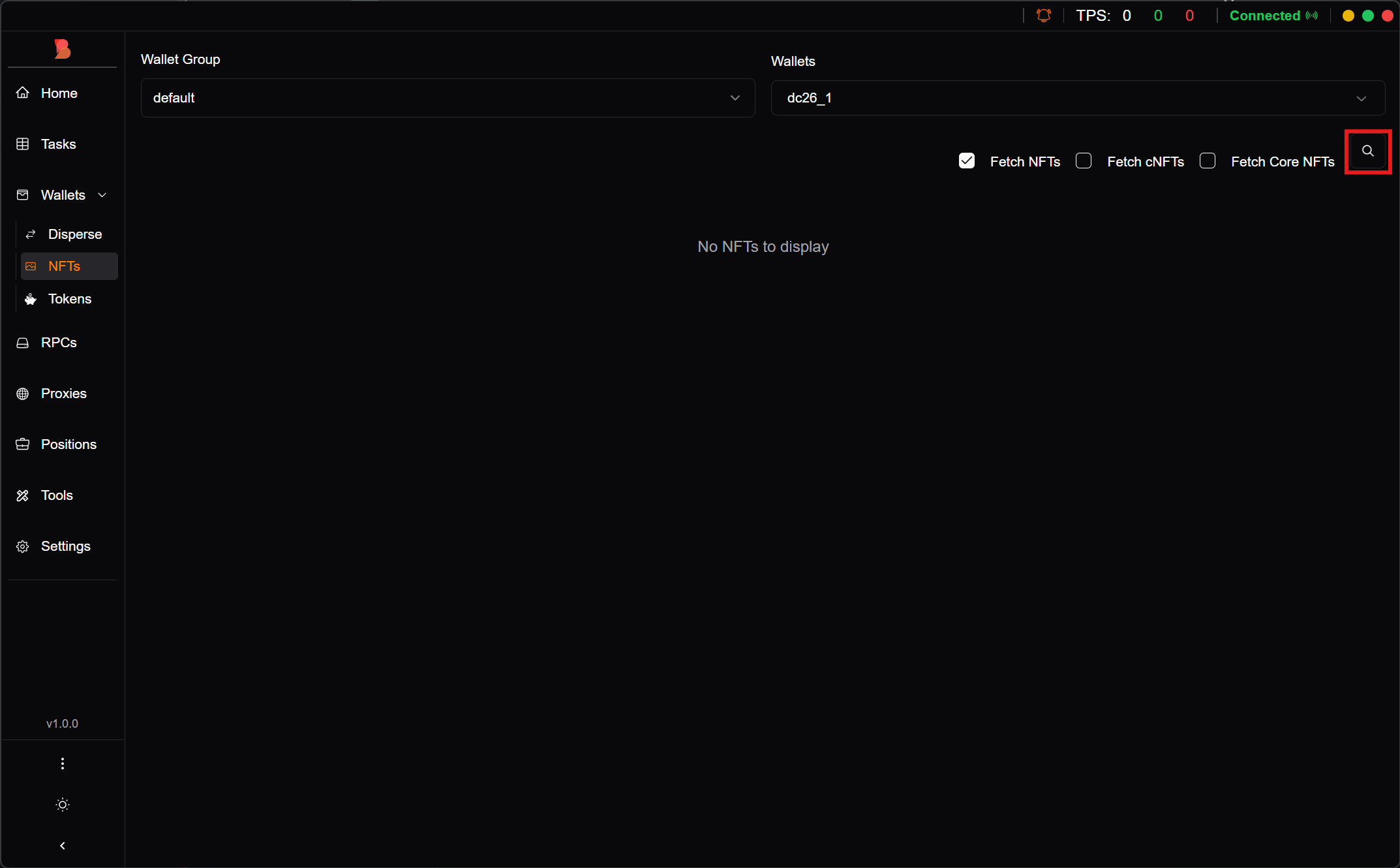Go to the Tasks page
This screenshot has height=868, width=1400.
[58, 144]
